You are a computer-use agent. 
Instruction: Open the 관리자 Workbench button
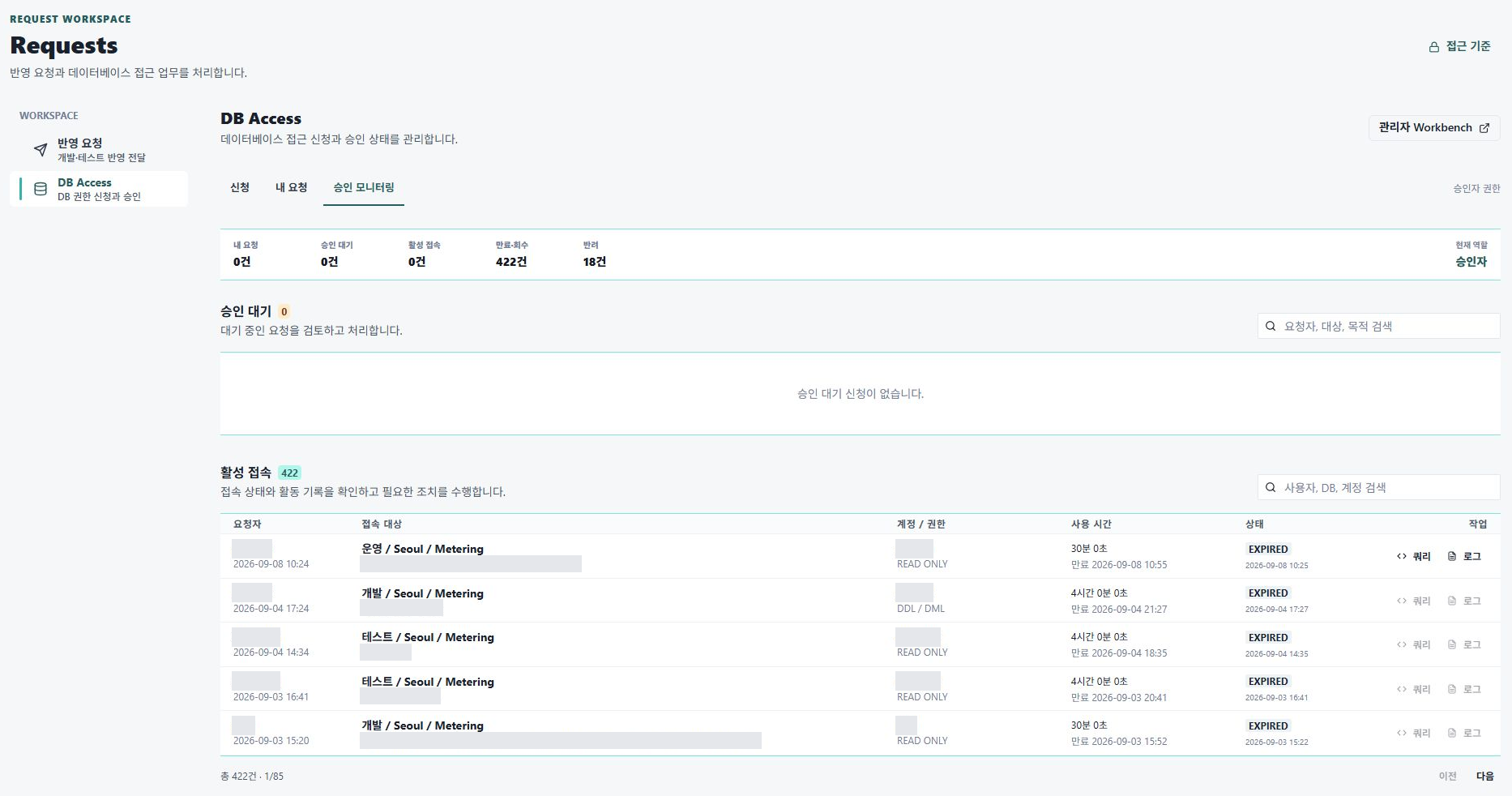click(1434, 128)
